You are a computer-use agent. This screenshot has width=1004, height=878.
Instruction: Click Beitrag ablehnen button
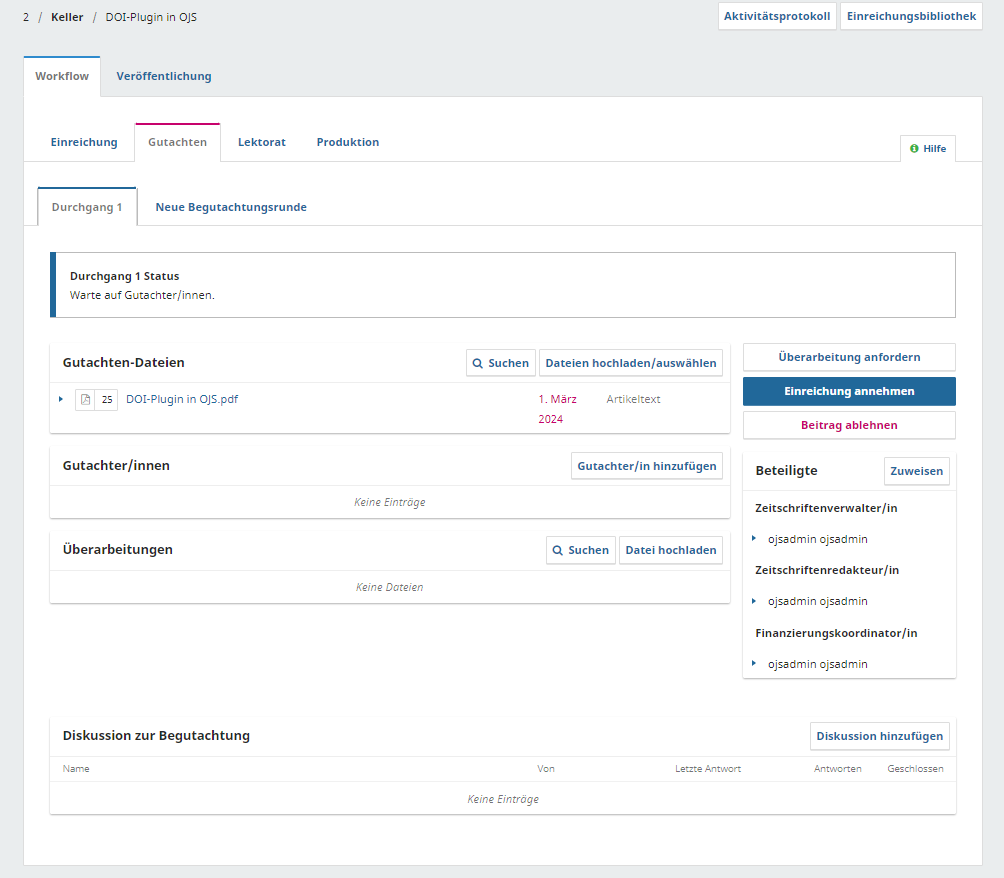[x=848, y=425]
